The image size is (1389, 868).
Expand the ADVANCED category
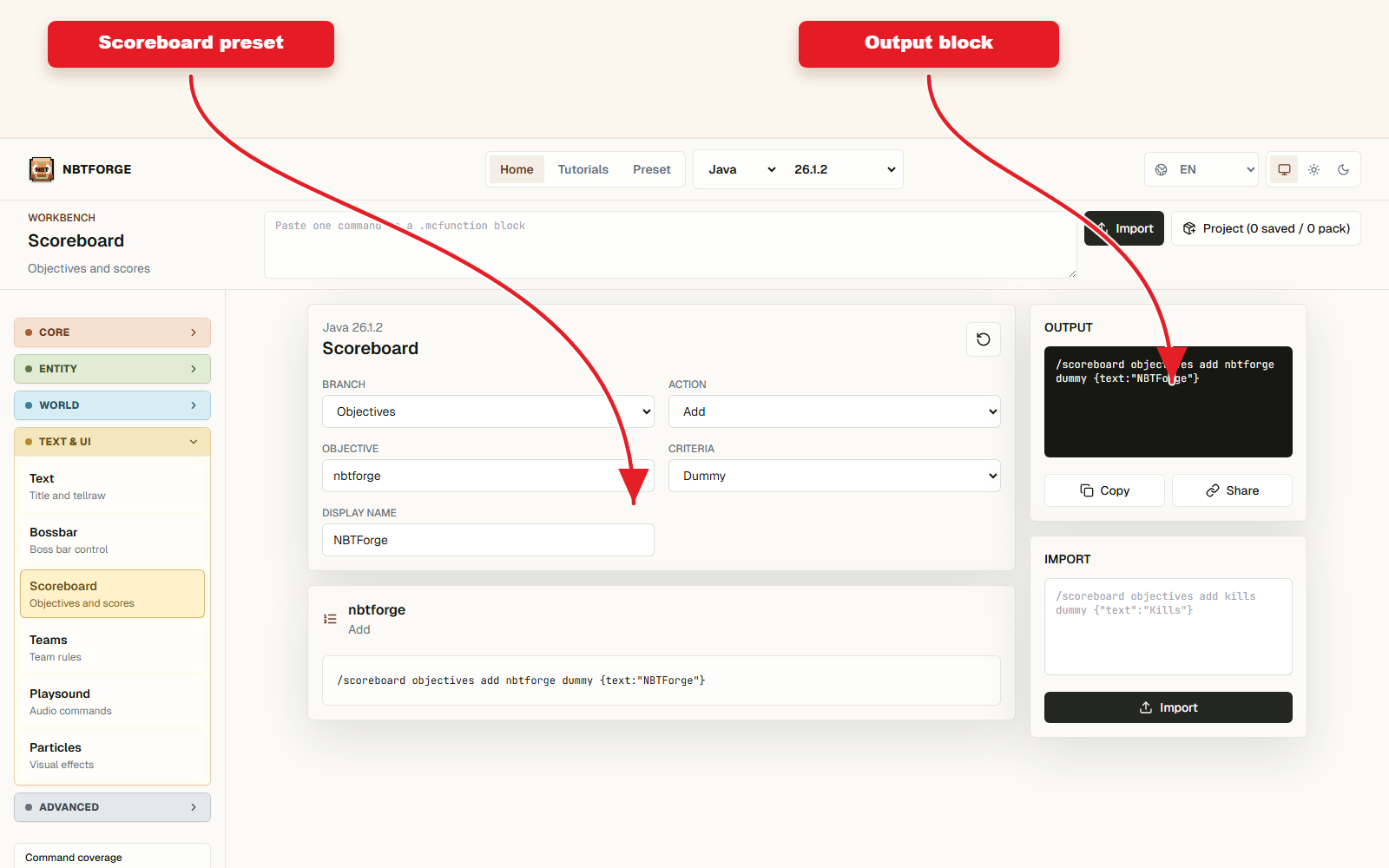coord(112,807)
